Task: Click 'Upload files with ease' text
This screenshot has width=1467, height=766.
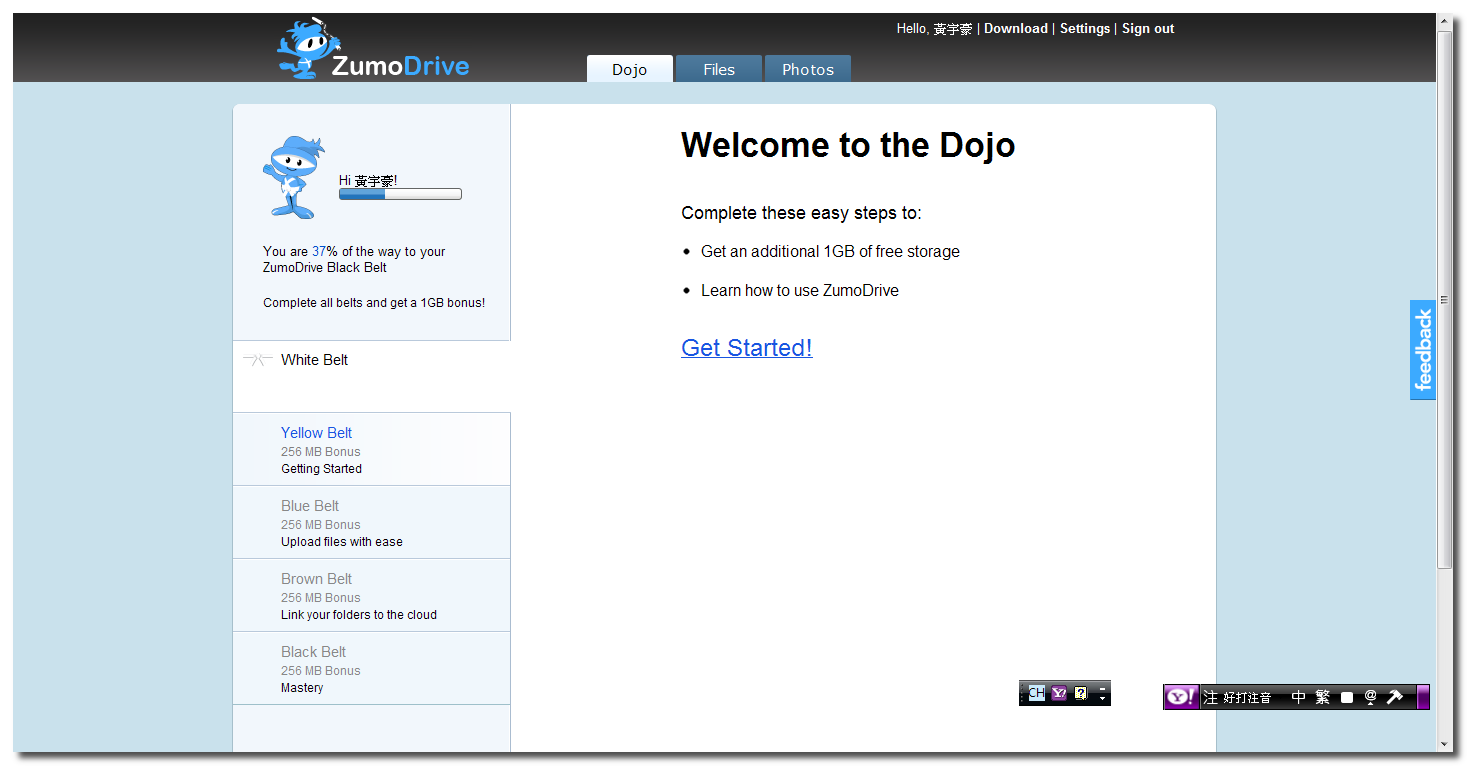Action: 342,541
